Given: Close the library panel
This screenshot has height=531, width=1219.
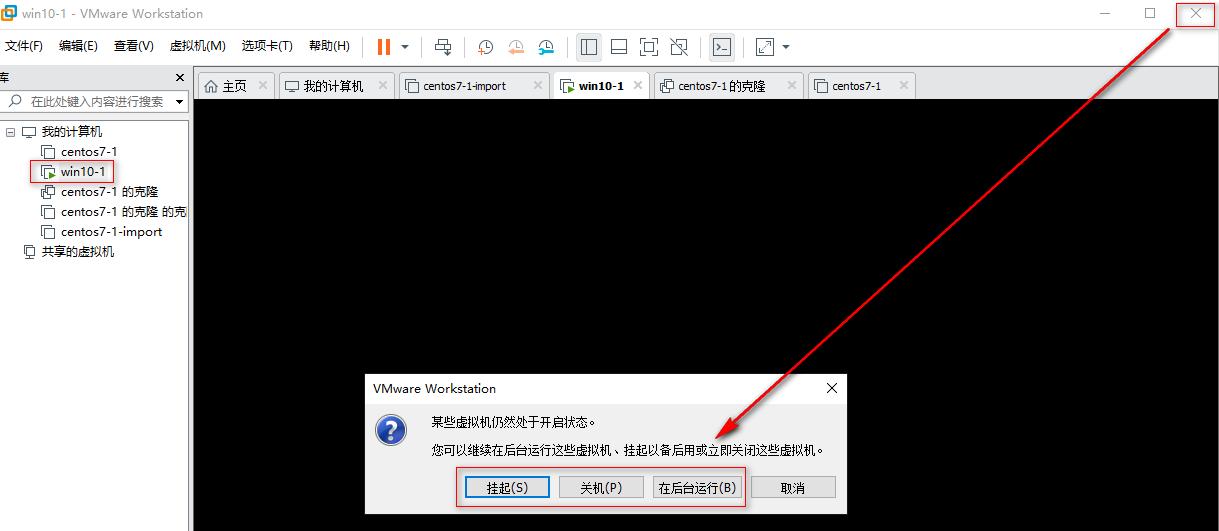Looking at the screenshot, I should point(180,77).
